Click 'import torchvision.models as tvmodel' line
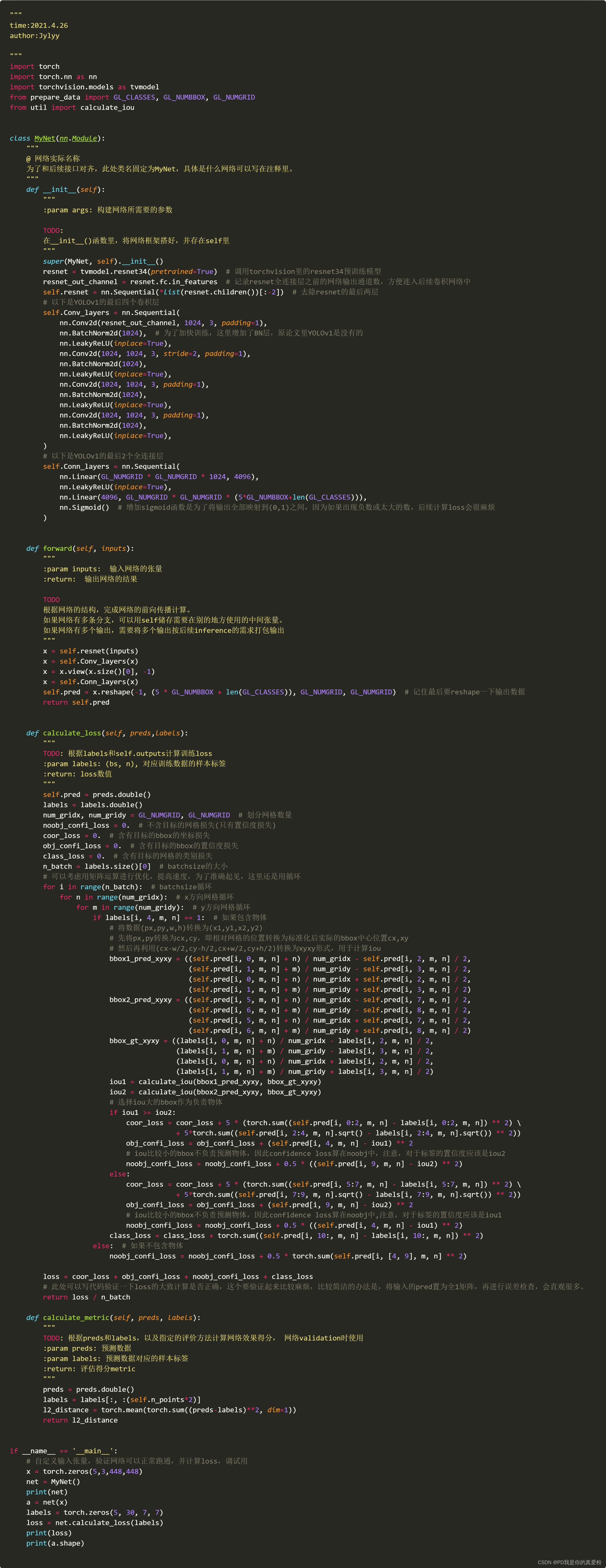The height and width of the screenshot is (1568, 606). (x=84, y=87)
